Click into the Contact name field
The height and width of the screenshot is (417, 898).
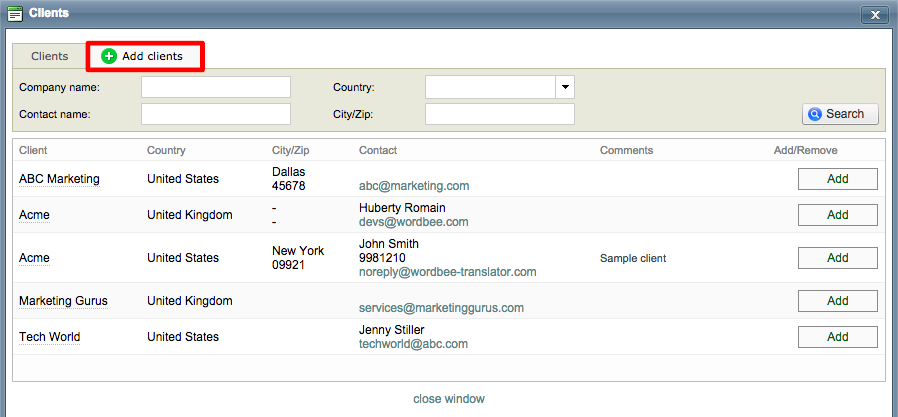215,114
